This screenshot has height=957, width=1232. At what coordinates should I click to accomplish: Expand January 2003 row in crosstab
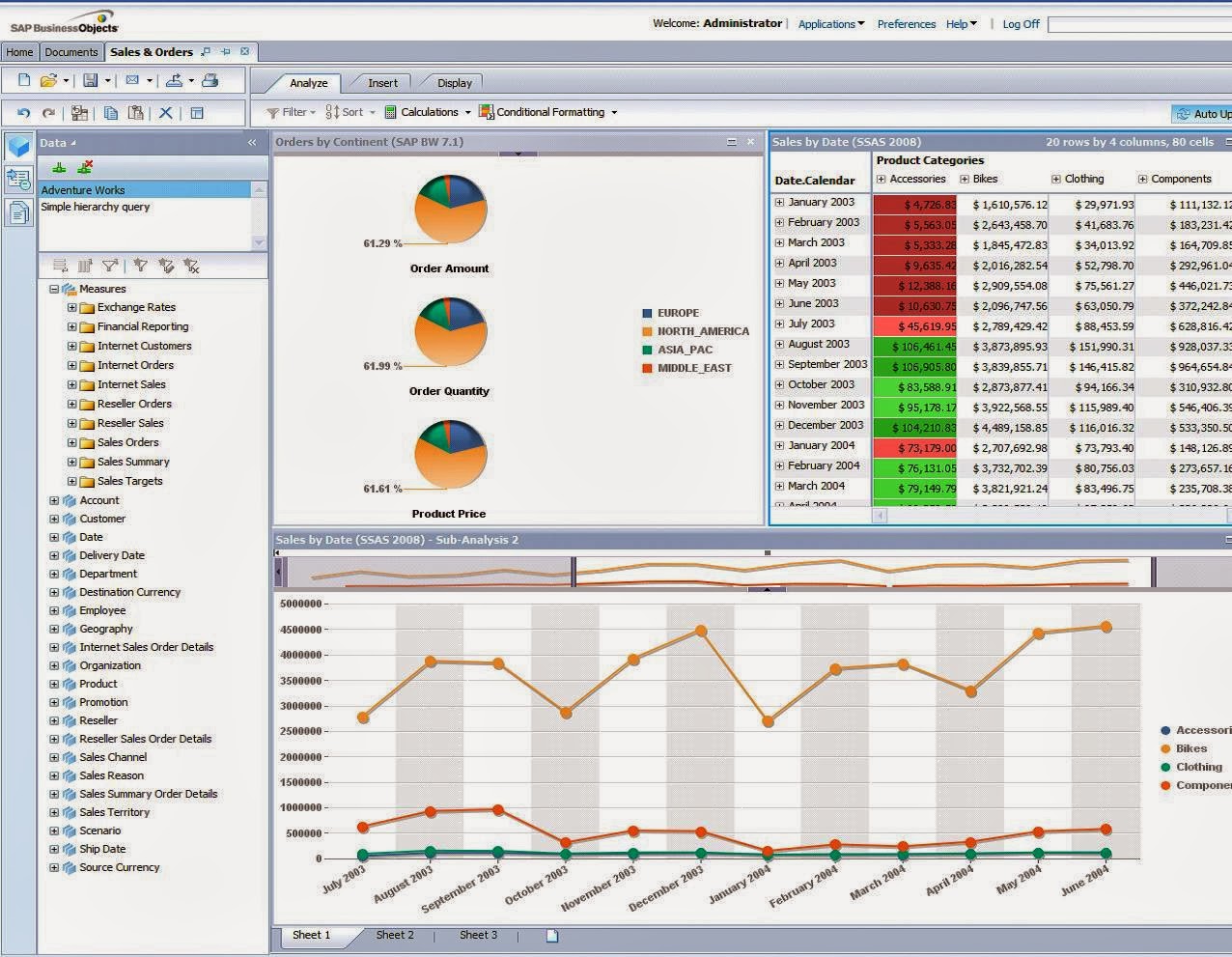(x=779, y=202)
